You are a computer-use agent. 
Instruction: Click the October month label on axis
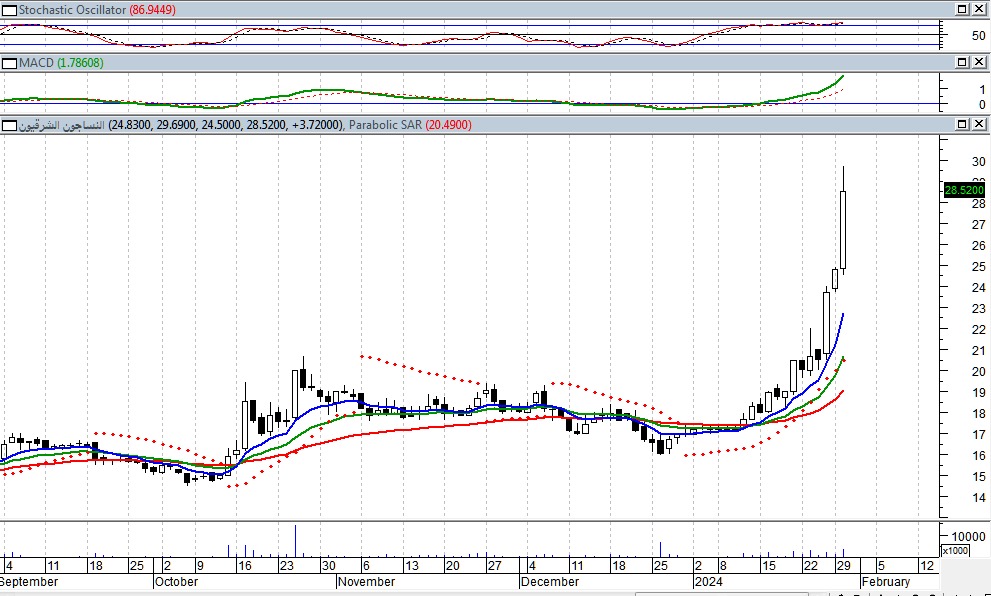[177, 582]
